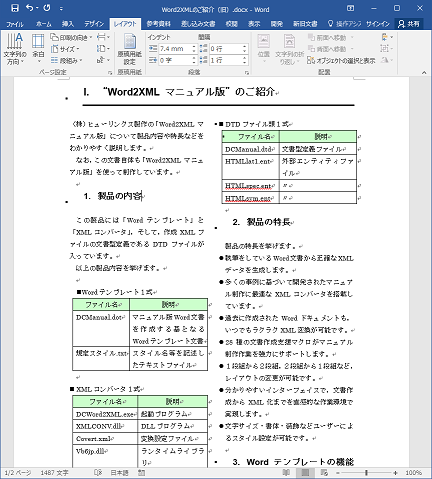Click the macro recording icon in status bar
The width and height of the screenshot is (432, 479).
point(141,473)
